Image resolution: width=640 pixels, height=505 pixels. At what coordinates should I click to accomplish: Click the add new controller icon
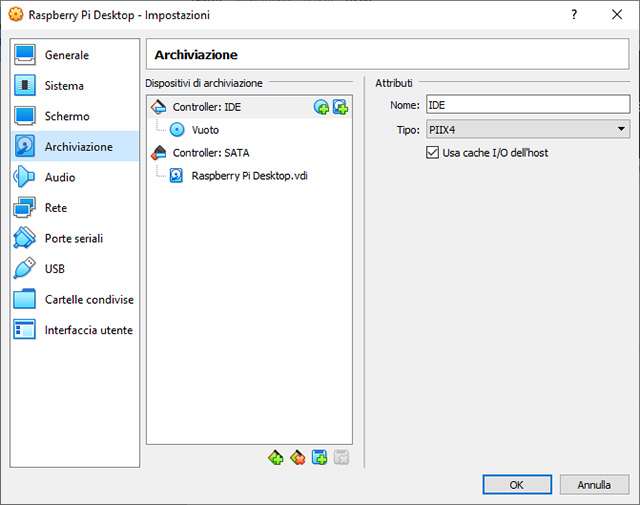tap(276, 457)
